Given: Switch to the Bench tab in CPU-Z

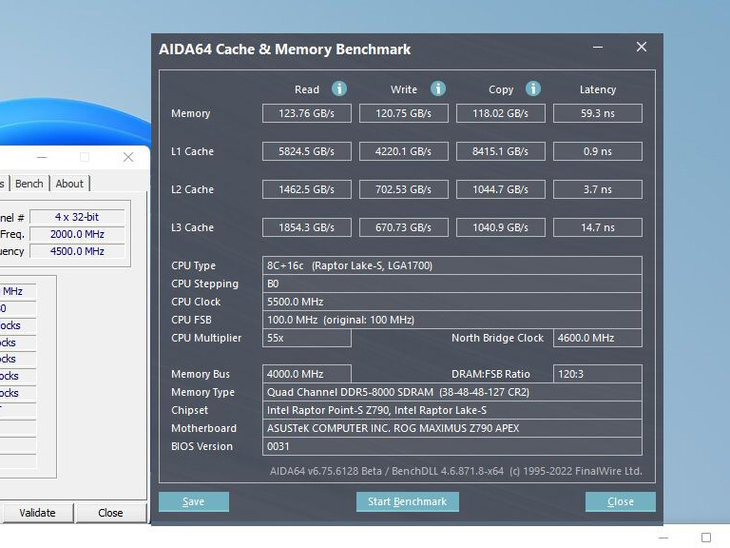Looking at the screenshot, I should pyautogui.click(x=29, y=183).
